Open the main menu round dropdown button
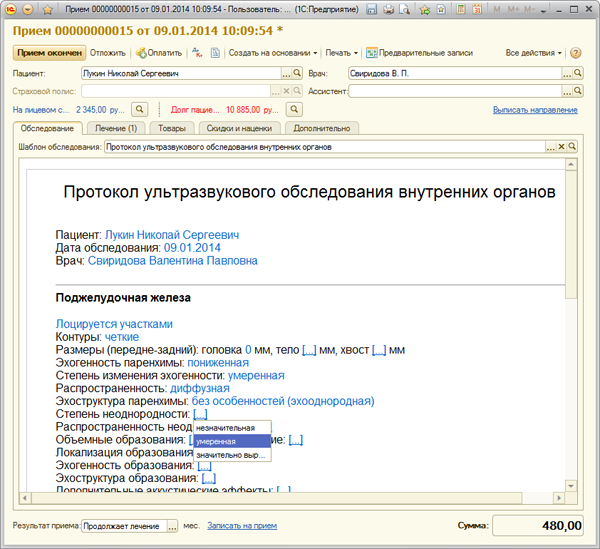Screen dimensions: 600x549 [28, 9]
